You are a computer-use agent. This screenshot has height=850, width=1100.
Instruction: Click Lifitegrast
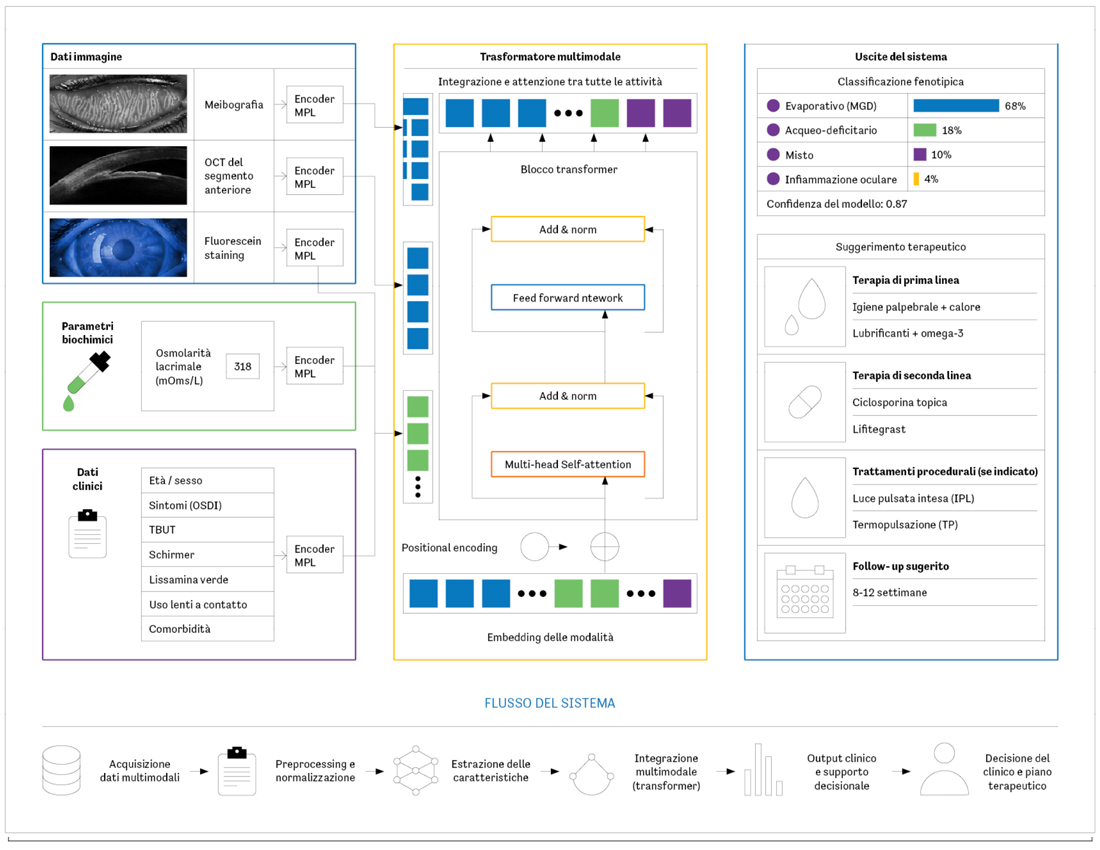tap(879, 429)
